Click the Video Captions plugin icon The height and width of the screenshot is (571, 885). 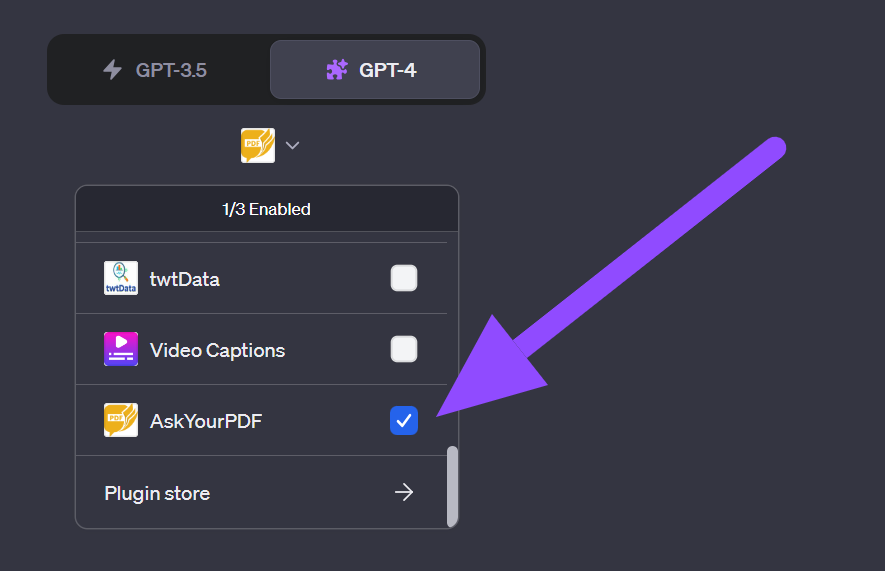121,349
